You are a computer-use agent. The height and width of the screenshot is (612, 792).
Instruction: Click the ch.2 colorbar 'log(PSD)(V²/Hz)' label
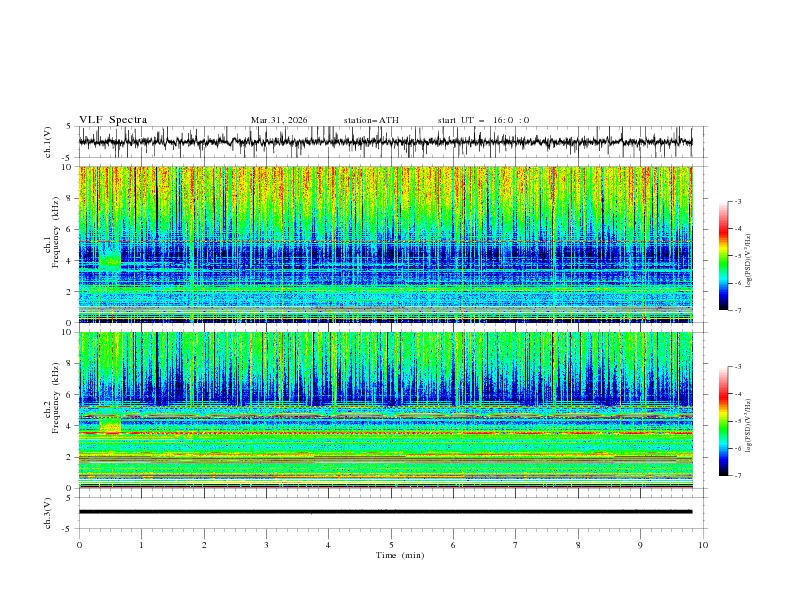(748, 425)
